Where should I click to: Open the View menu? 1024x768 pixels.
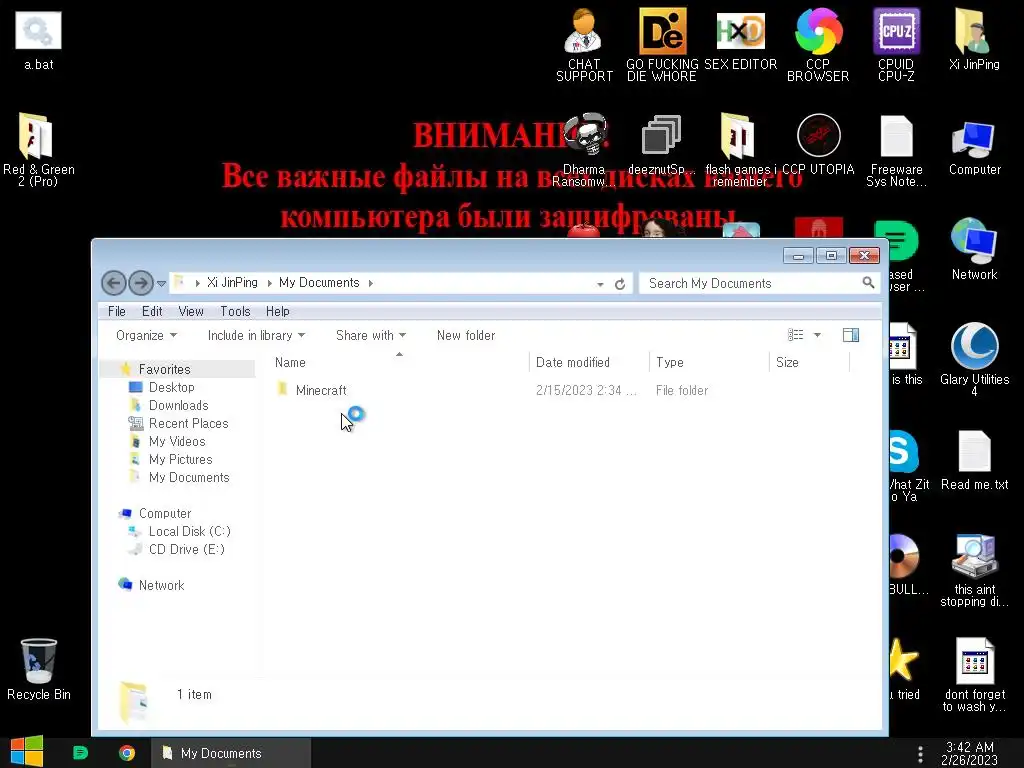coord(191,312)
